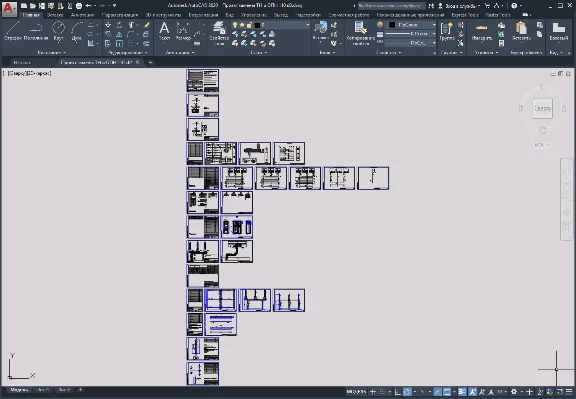Image resolution: width=576 pixels, height=399 pixels.
Task: Toggle grid display in status bar
Action: point(373,392)
